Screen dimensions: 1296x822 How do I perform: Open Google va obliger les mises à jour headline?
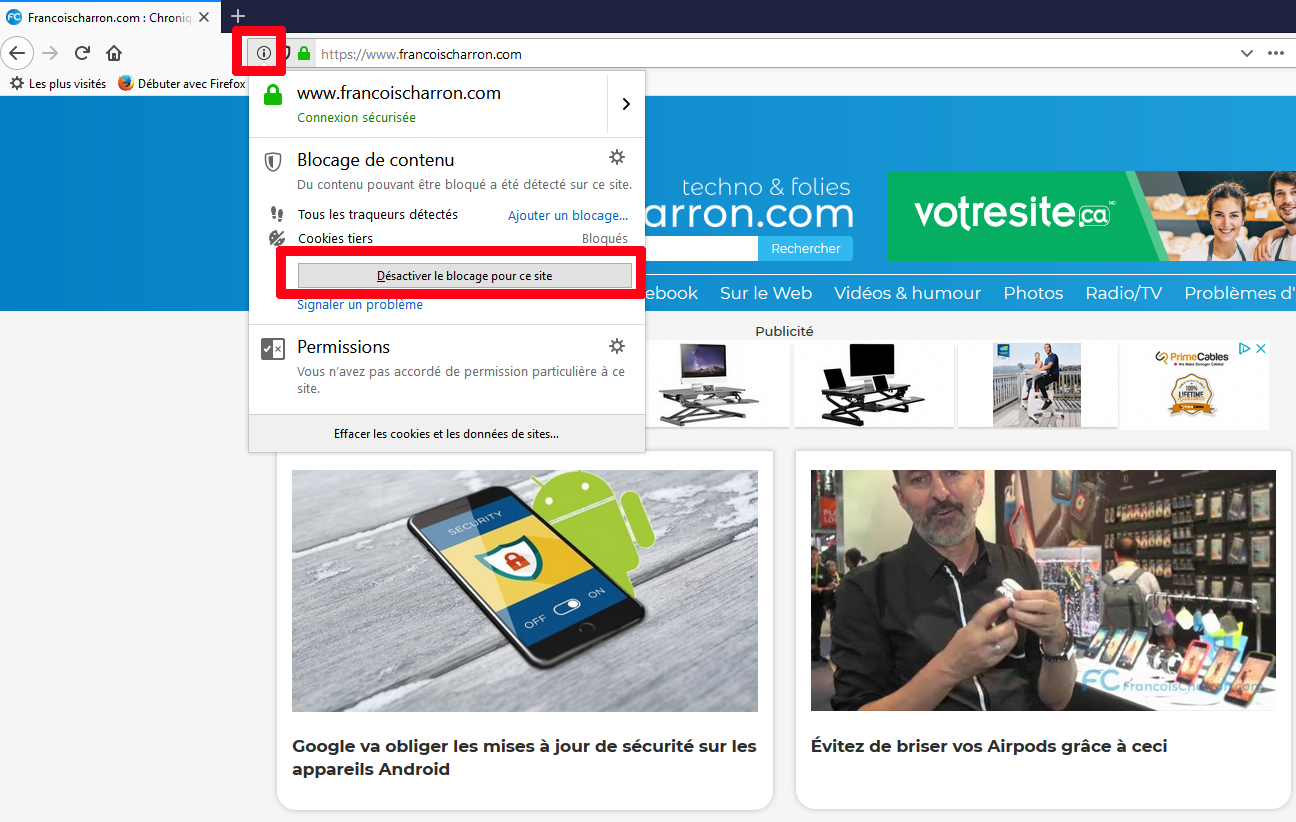pyautogui.click(x=524, y=758)
